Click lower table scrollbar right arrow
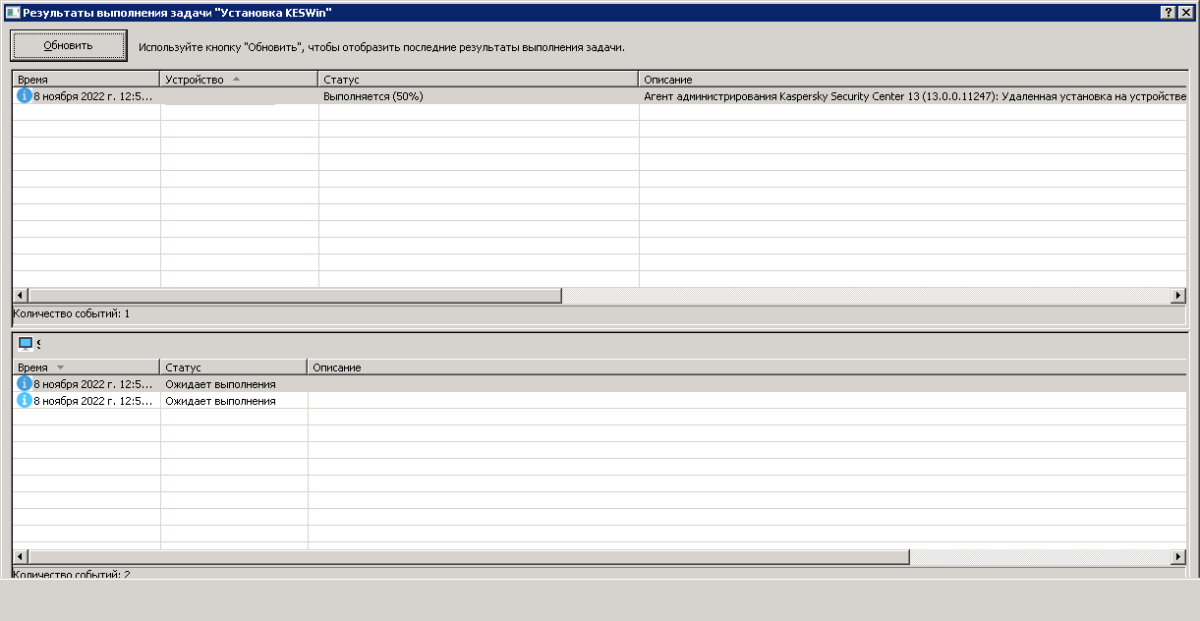This screenshot has height=621, width=1200. click(1179, 556)
